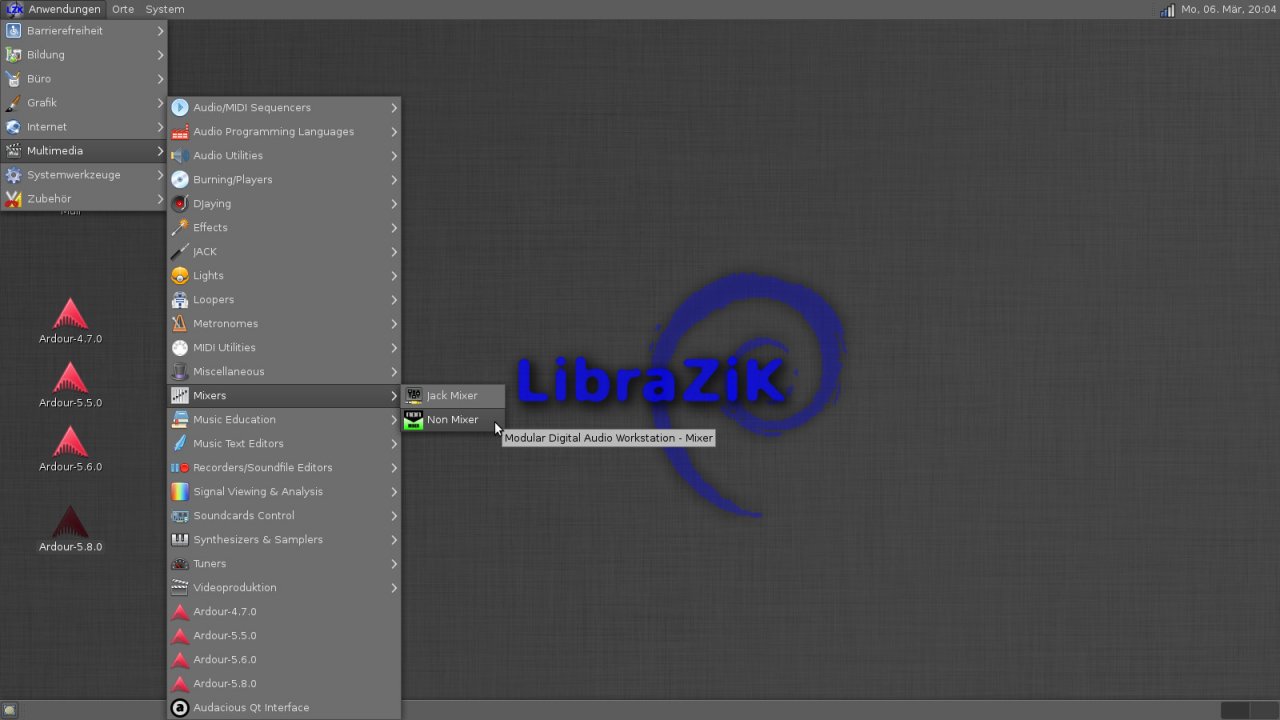Click the JACK cable icon
This screenshot has height=720, width=1280.
pyautogui.click(x=180, y=252)
